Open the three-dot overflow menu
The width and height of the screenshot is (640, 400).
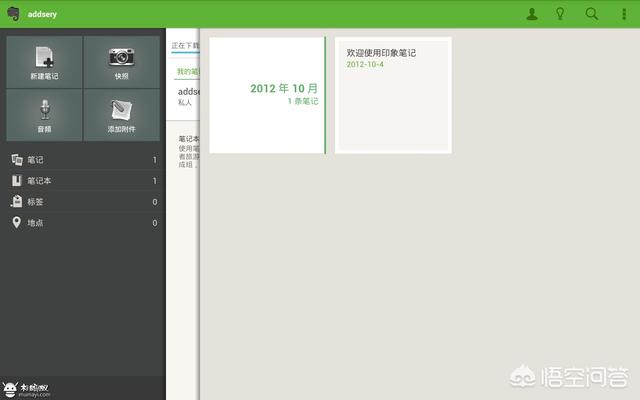tap(624, 14)
